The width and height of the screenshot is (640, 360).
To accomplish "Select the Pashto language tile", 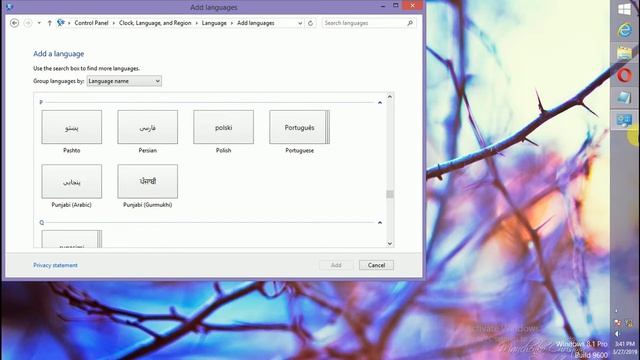I will 71,127.
